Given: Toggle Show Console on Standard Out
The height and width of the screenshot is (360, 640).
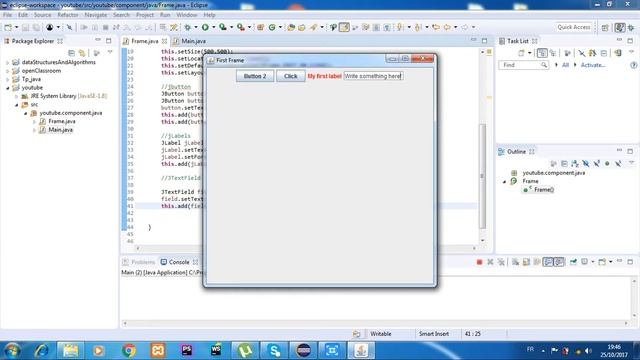Looking at the screenshot, I should point(548,262).
